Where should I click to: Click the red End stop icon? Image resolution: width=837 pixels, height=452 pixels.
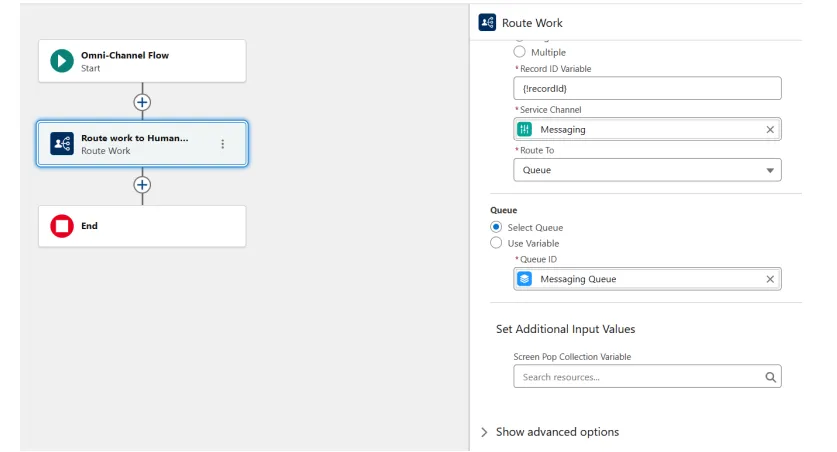coord(62,226)
